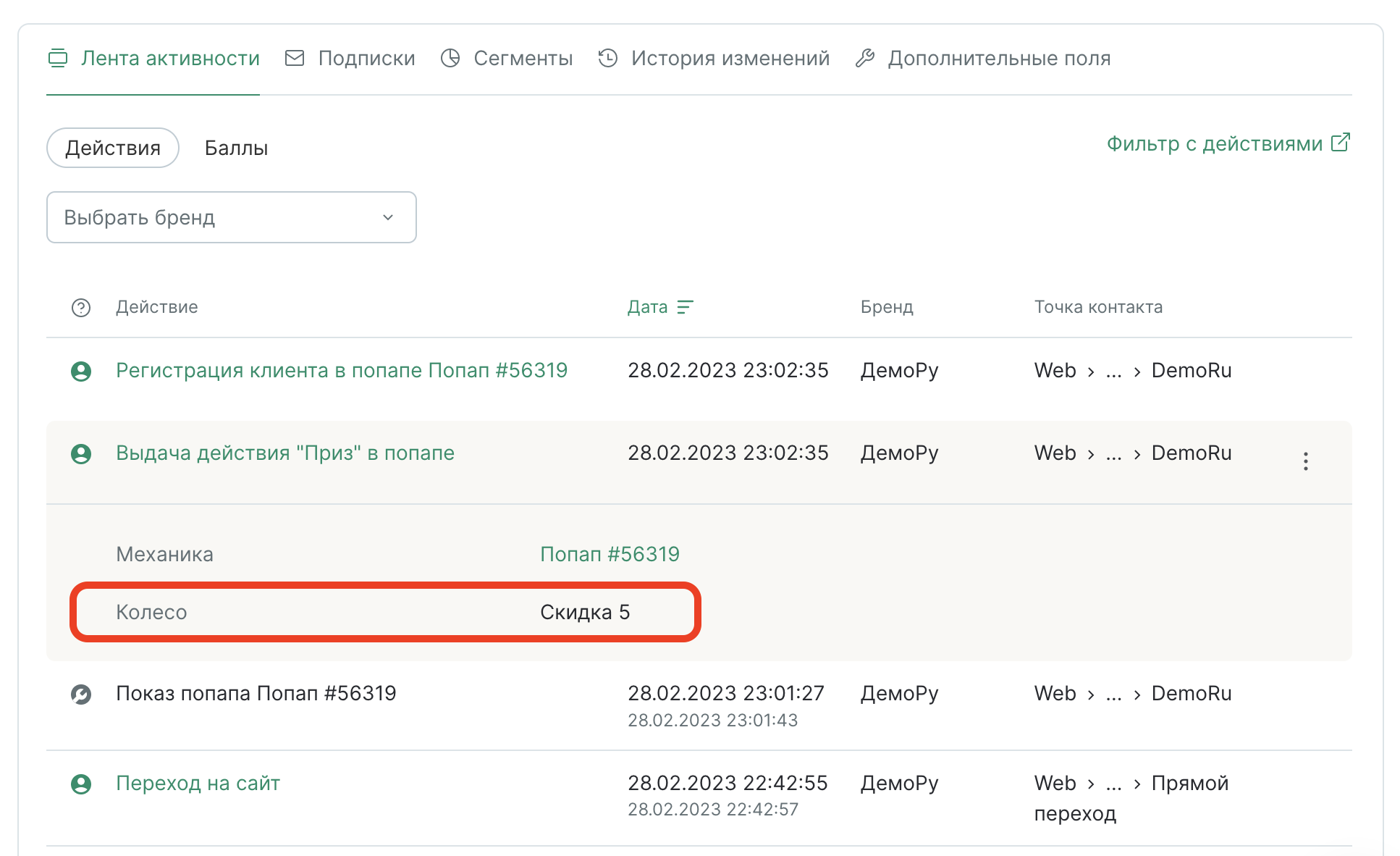Select the Баллы pill option
The height and width of the screenshot is (856, 1400).
coord(237,148)
